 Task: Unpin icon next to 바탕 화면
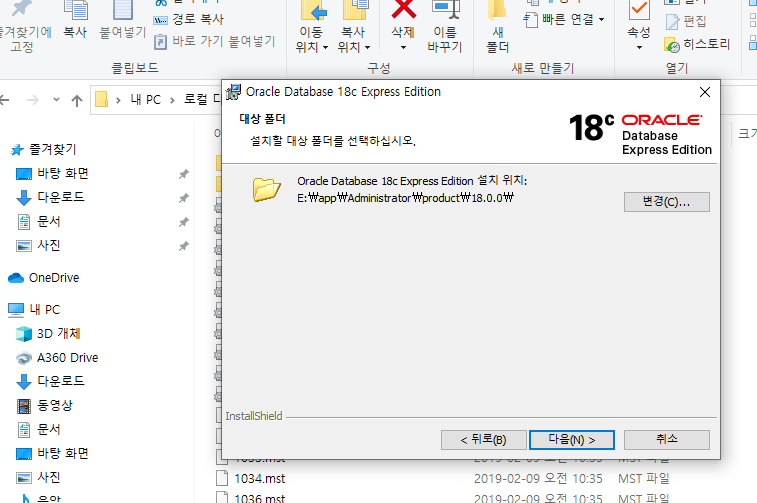coord(184,174)
